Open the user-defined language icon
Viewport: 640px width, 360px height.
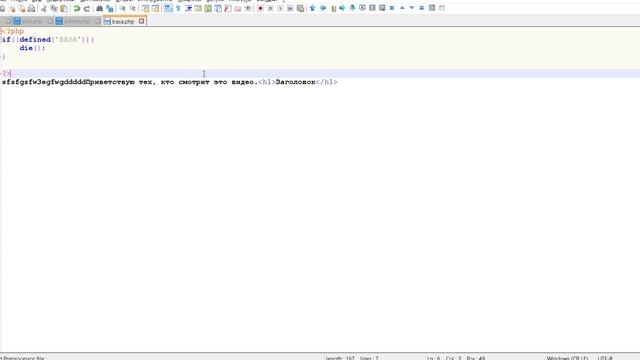coord(198,8)
